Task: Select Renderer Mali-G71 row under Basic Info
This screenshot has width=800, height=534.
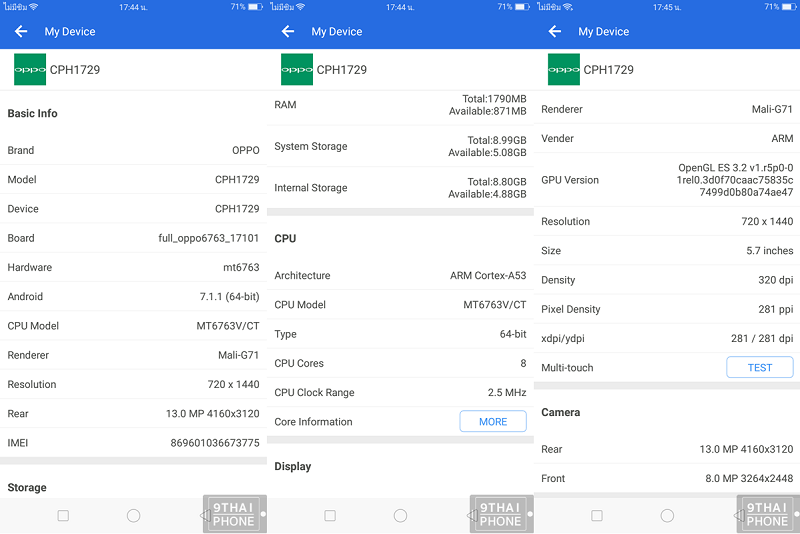Action: 133,355
